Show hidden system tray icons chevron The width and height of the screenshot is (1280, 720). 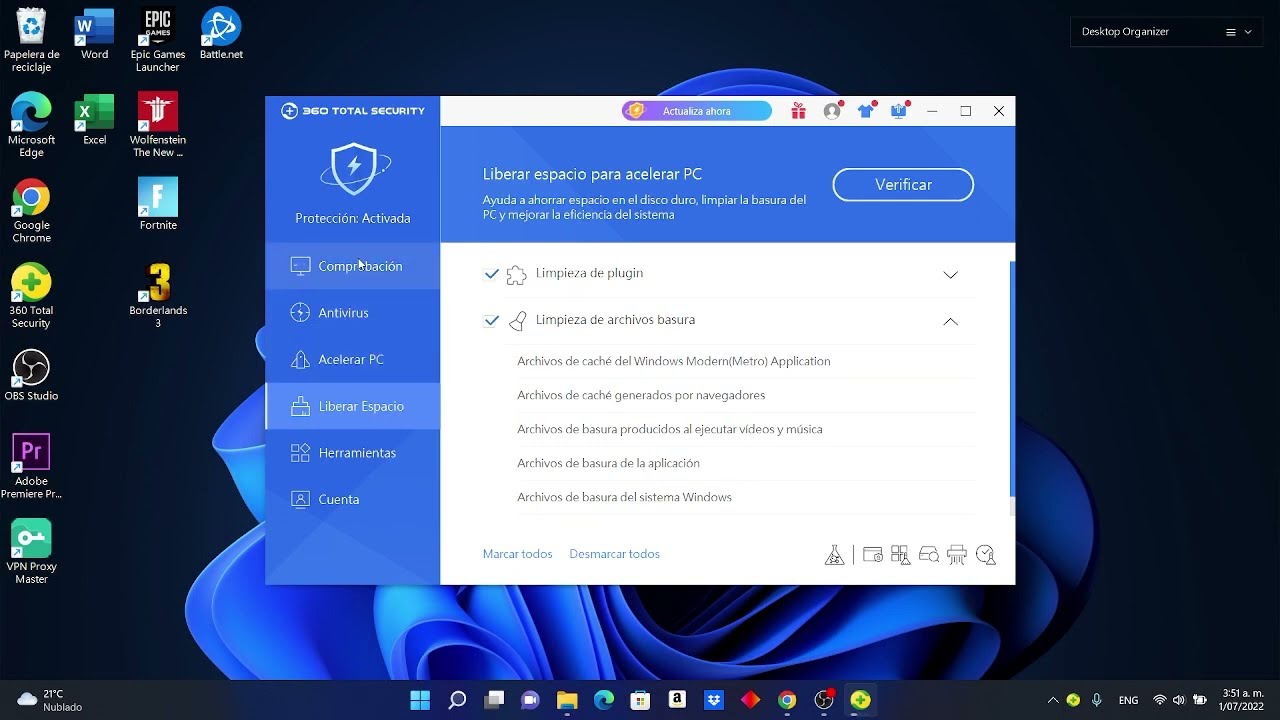(x=1052, y=700)
